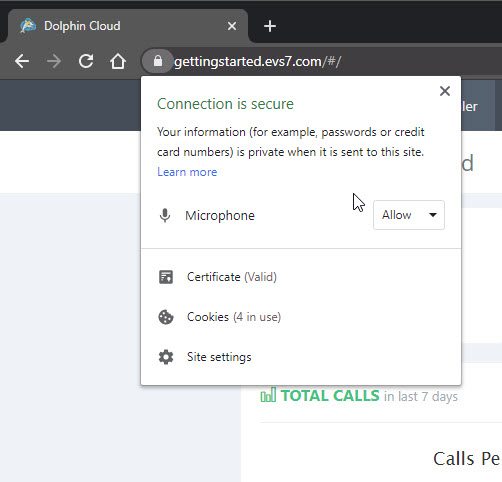The height and width of the screenshot is (482, 502).
Task: Click the TOTAL CALLS heading text
Action: [330, 396]
